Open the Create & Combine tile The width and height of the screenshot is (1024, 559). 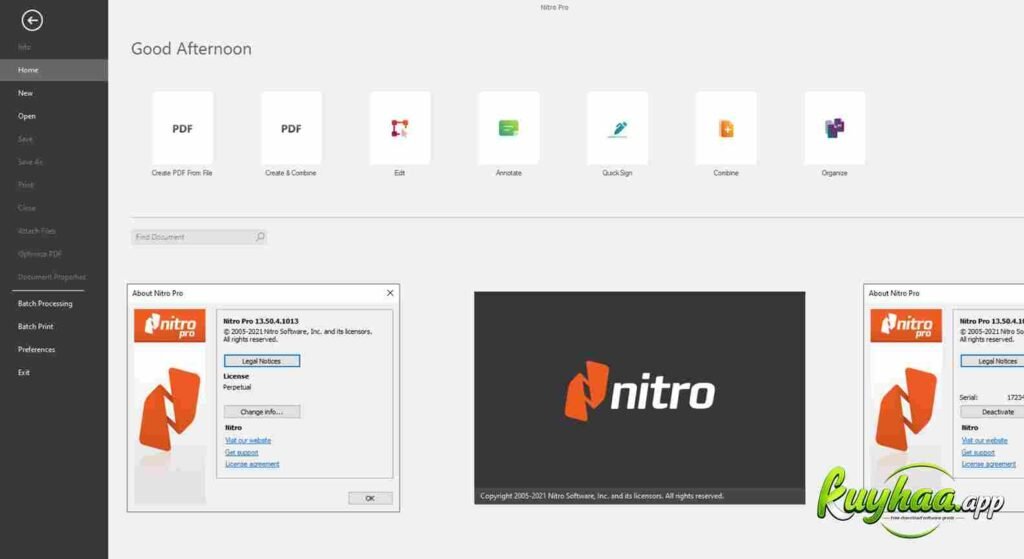pyautogui.click(x=291, y=128)
